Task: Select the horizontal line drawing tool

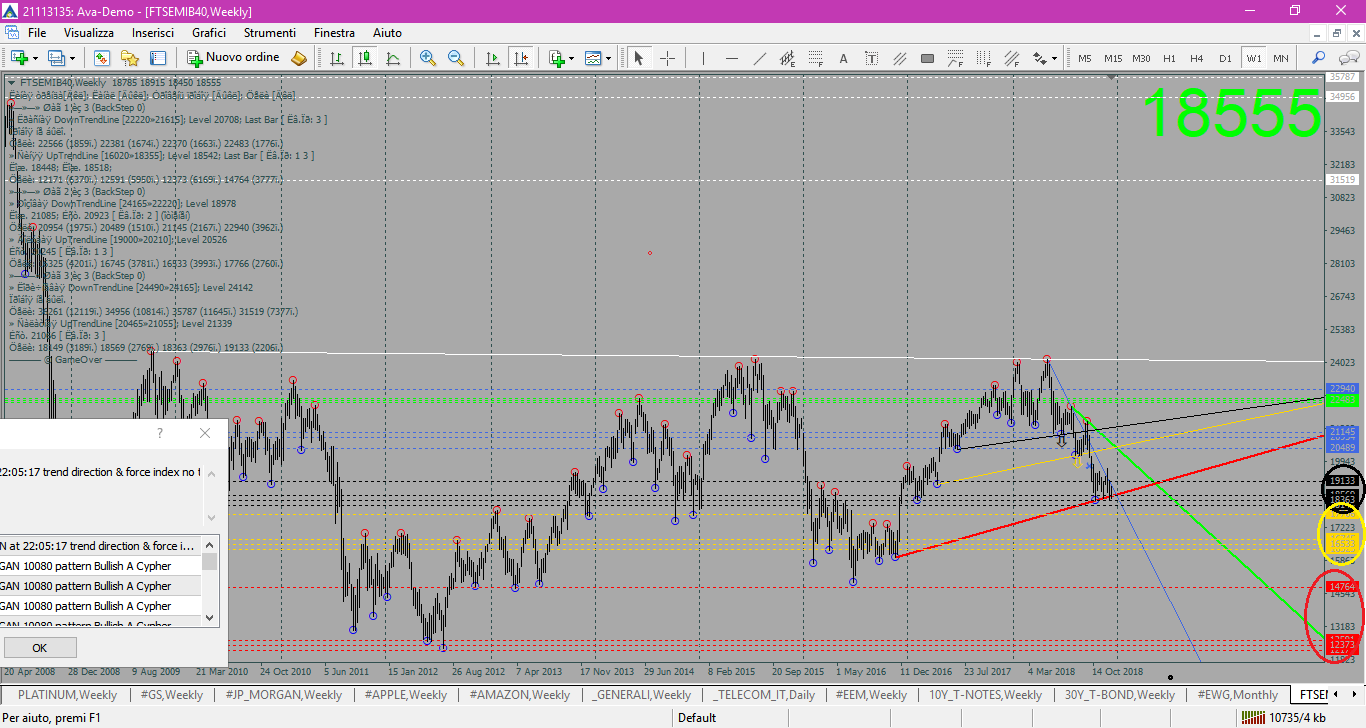Action: coord(731,58)
